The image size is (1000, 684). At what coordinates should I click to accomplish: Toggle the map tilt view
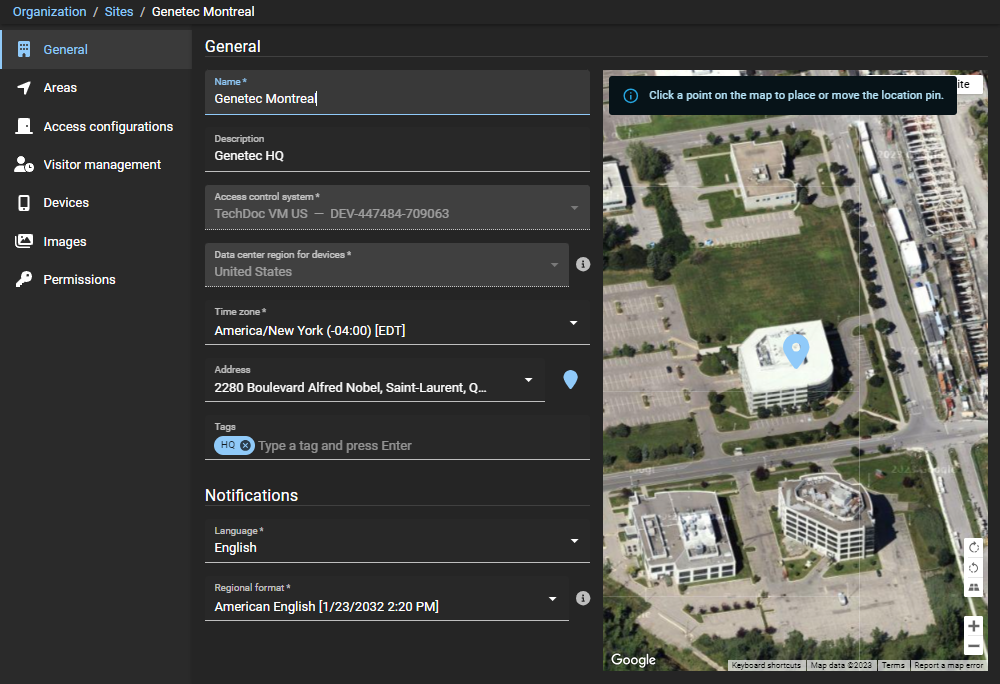pos(974,588)
